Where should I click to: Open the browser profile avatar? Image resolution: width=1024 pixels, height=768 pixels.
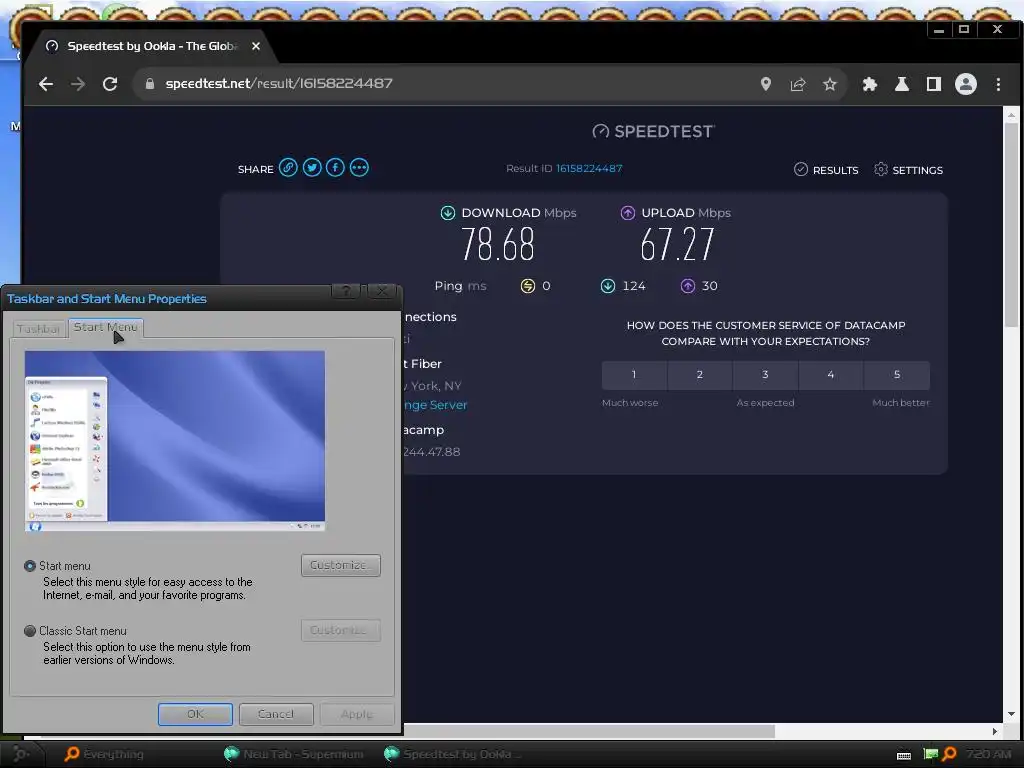click(x=966, y=84)
